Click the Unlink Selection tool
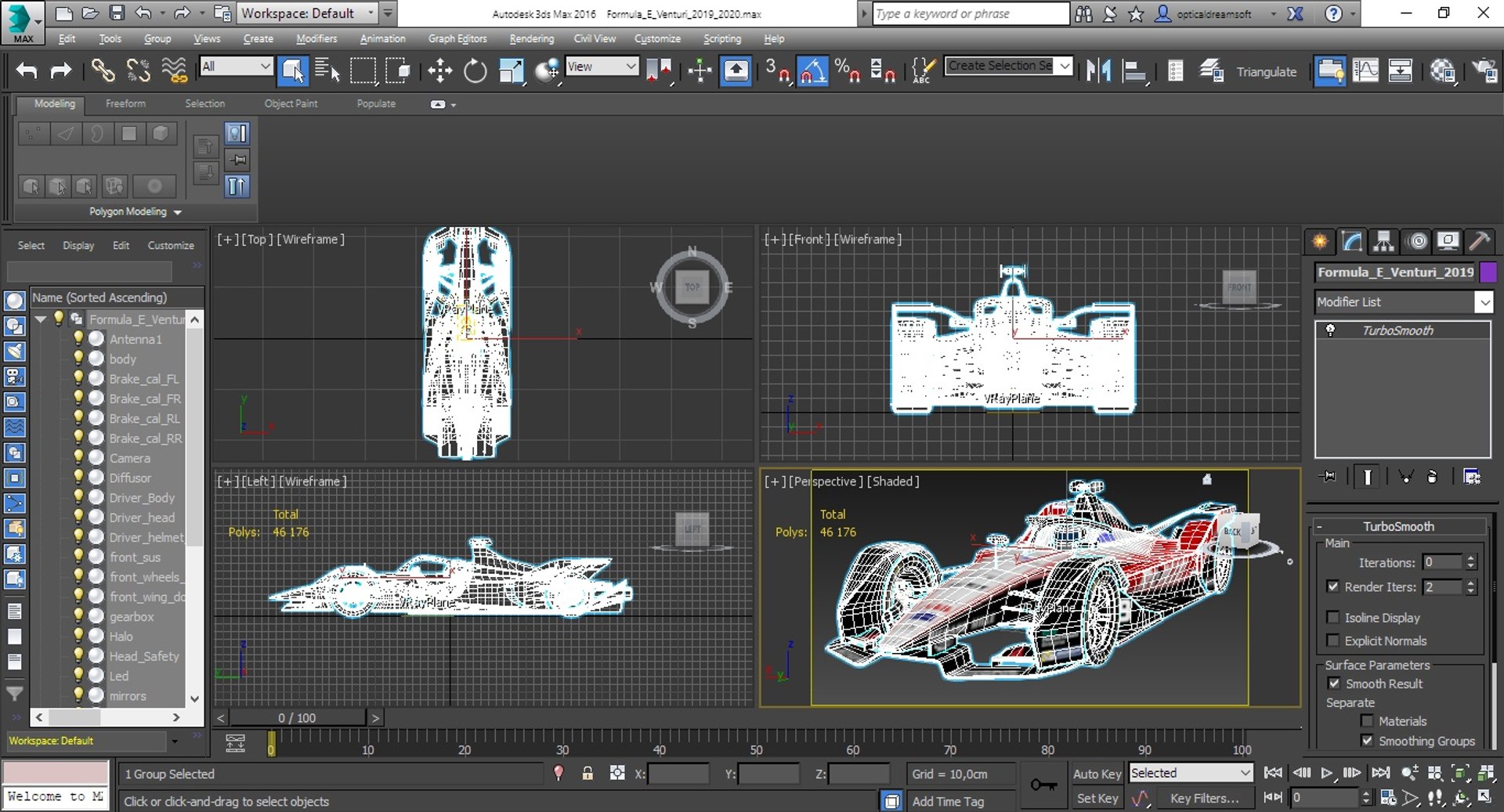The width and height of the screenshot is (1504, 812). coord(139,71)
